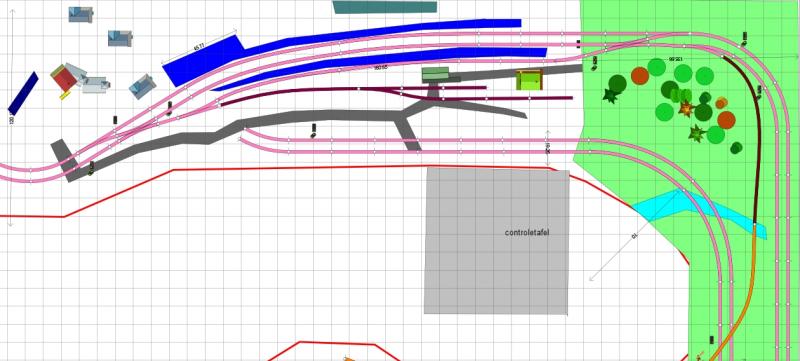Image resolution: width=800 pixels, height=361 pixels.
Task: Click the green station building above sidings
Action: pos(435,74)
